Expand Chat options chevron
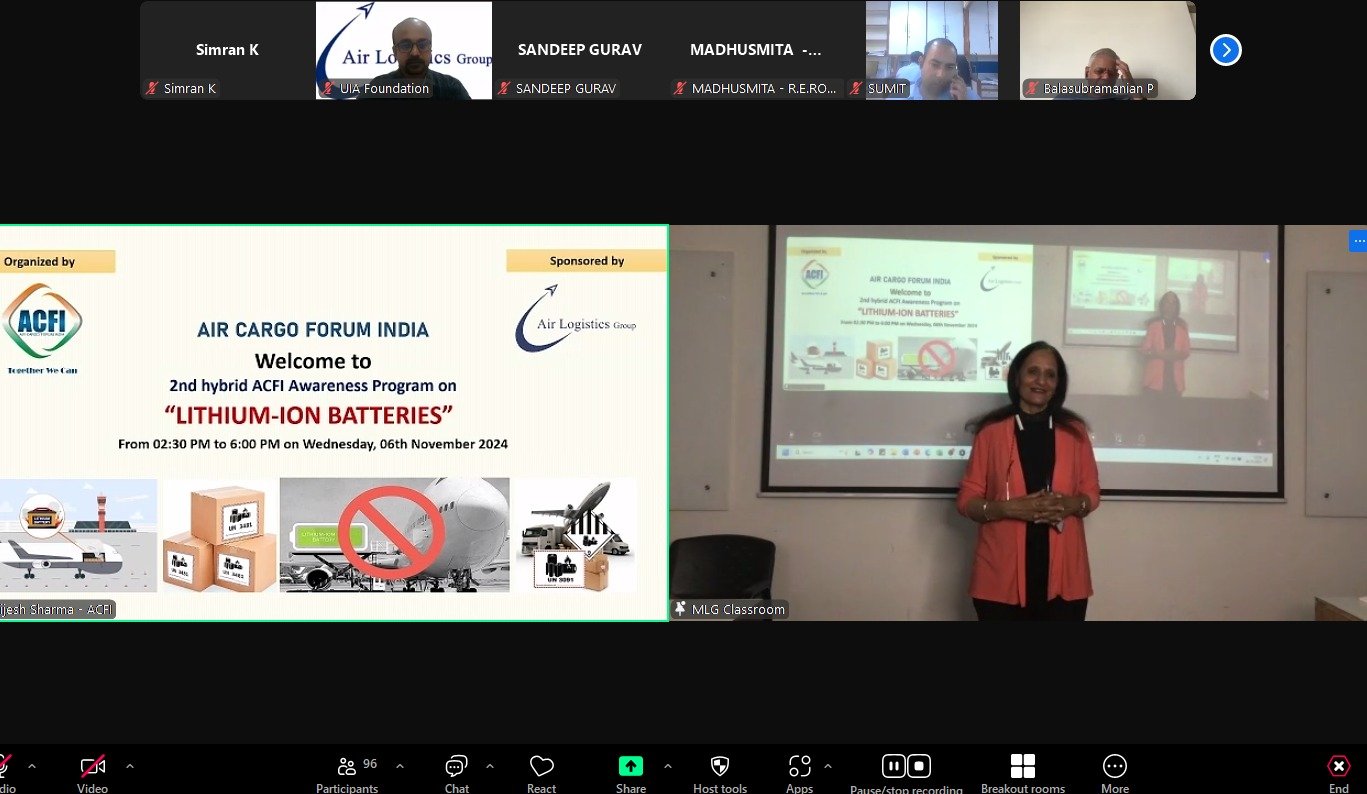The height and width of the screenshot is (794, 1367). [x=489, y=766]
